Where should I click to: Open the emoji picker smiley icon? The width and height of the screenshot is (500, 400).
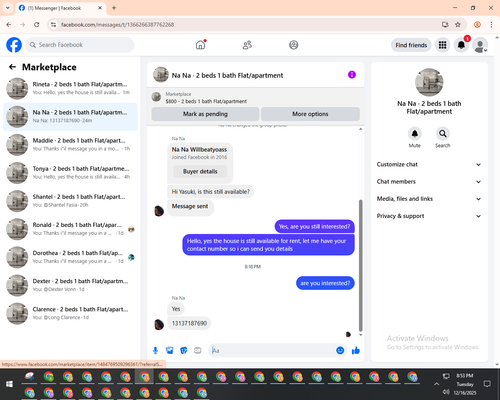click(340, 350)
